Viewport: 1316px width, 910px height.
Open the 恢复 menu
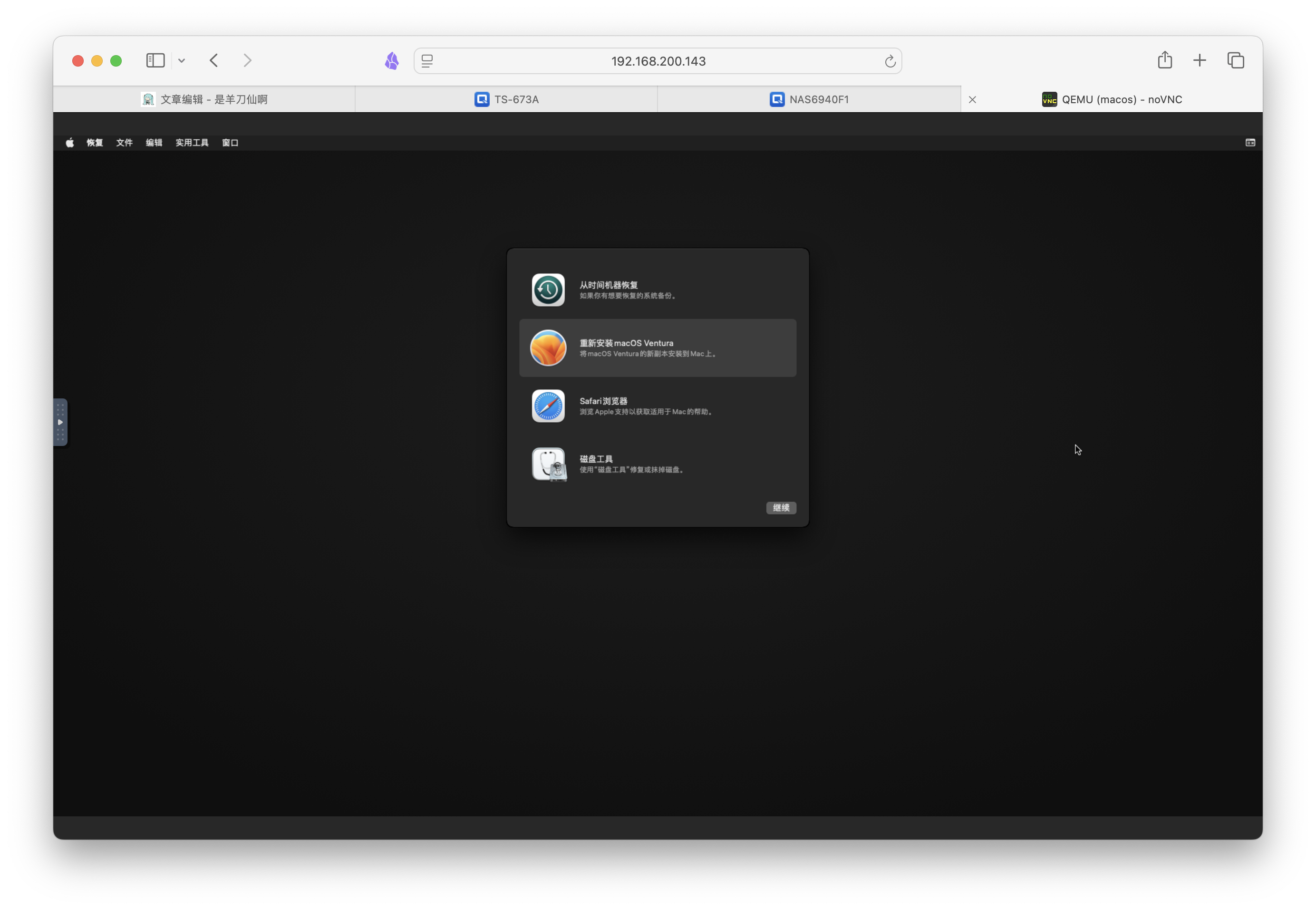(95, 143)
